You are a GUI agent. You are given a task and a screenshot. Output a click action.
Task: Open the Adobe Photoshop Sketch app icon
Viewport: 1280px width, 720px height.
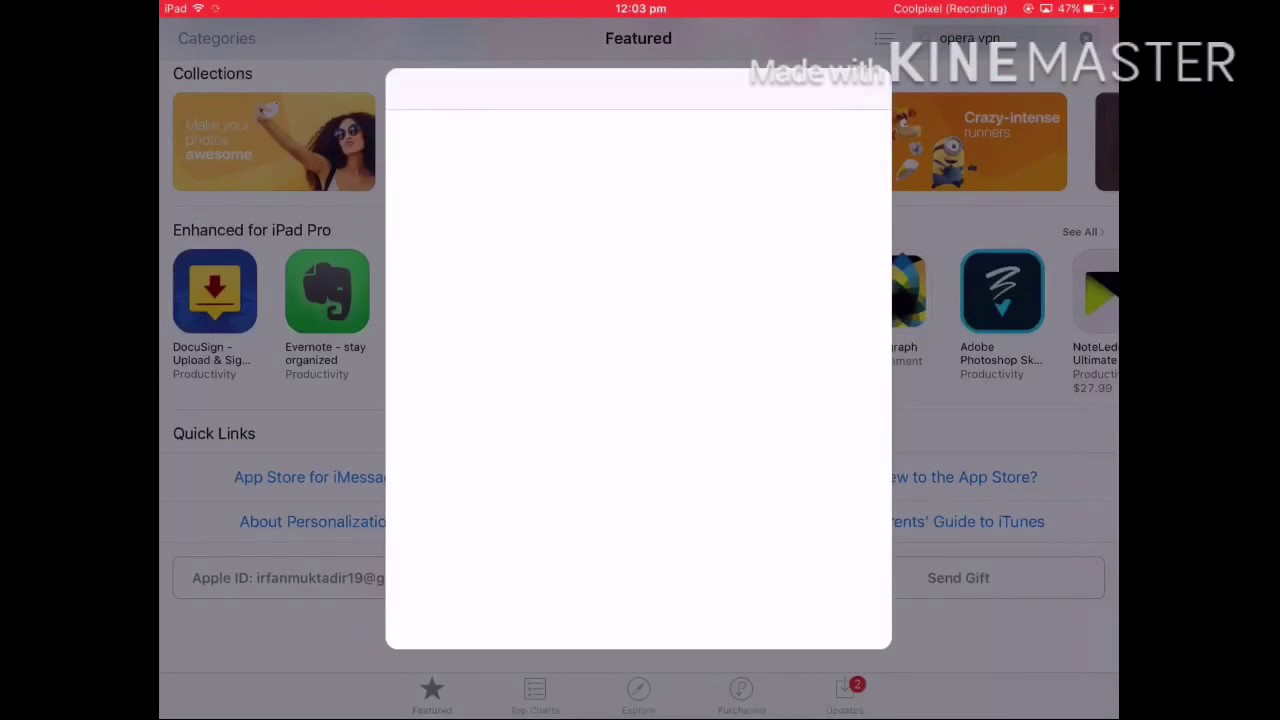1002,291
